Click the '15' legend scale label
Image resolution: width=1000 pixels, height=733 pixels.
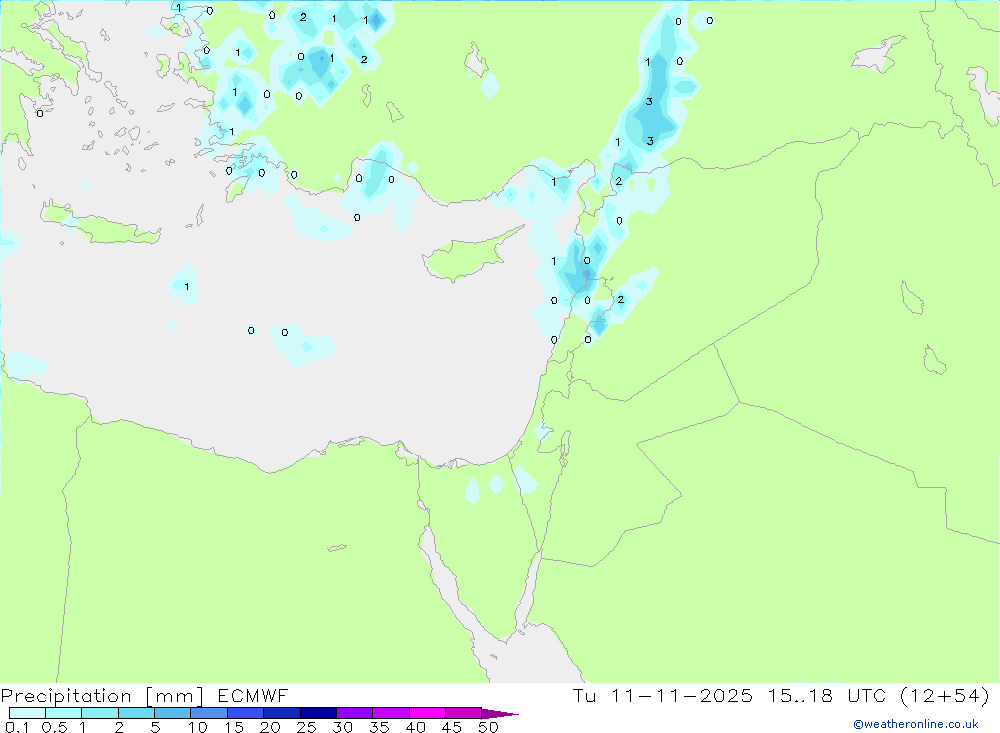234,727
